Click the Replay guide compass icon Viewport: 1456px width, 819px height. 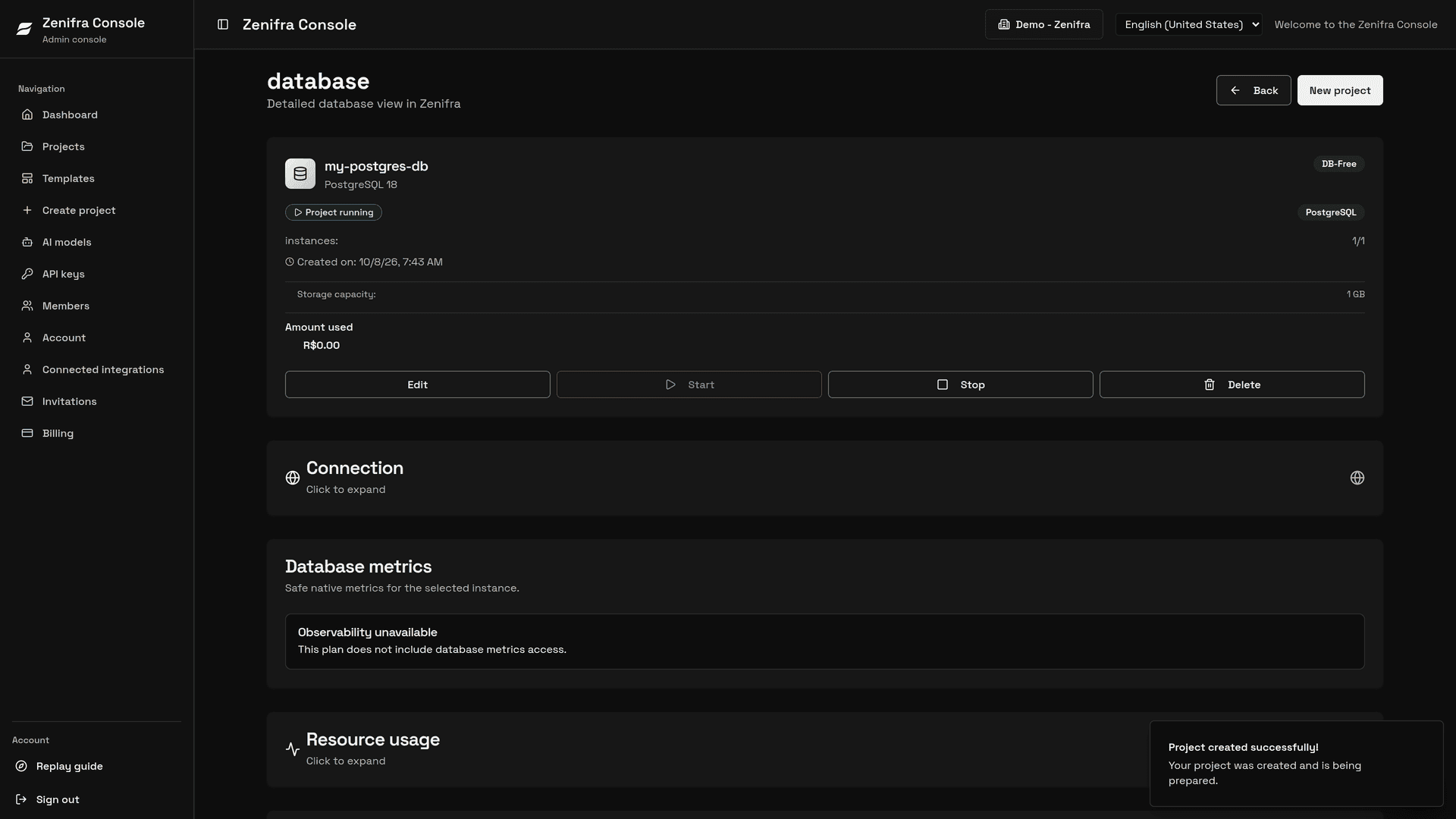coord(21,766)
